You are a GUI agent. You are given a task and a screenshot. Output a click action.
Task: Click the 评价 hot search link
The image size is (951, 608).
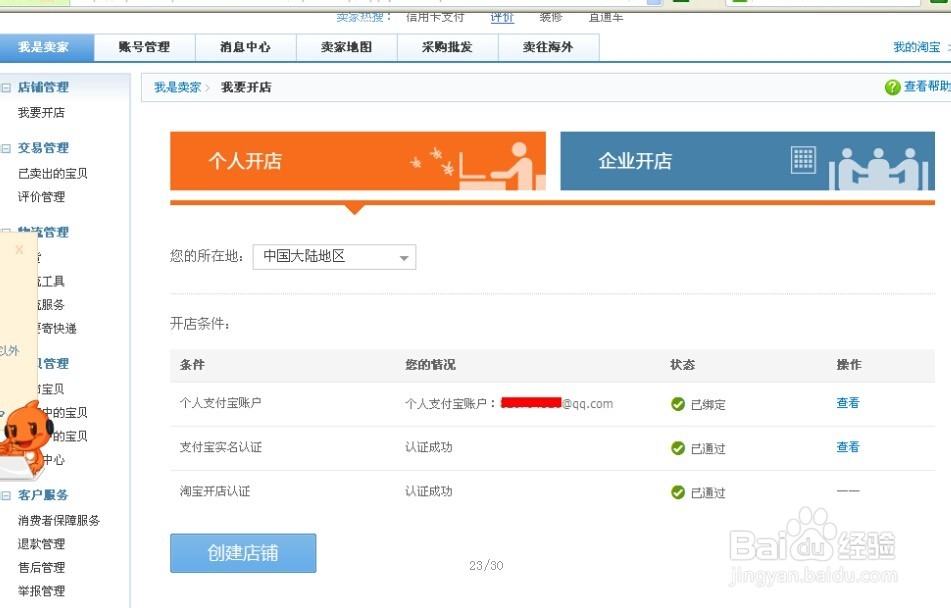(x=502, y=17)
